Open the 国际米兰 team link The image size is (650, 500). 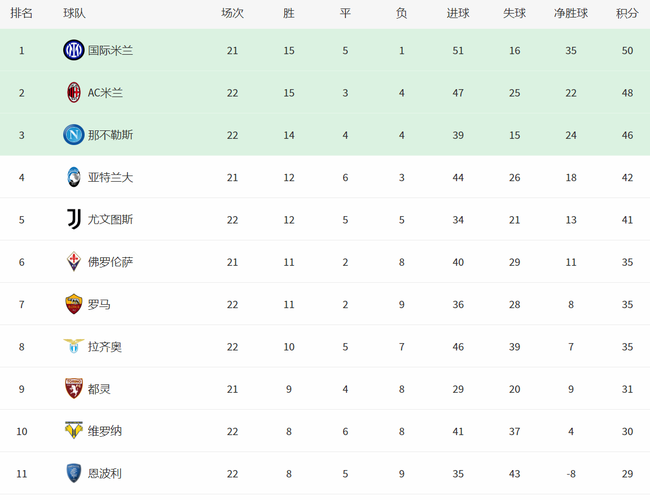pos(110,51)
